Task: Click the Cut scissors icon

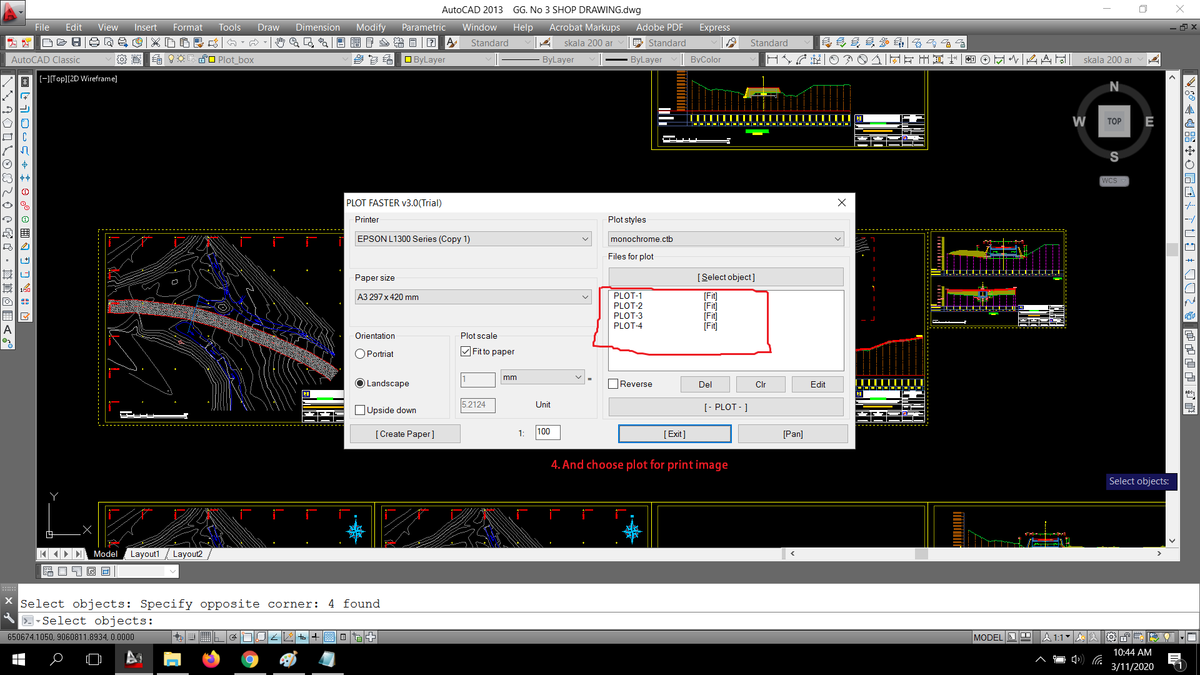Action: pyautogui.click(x=156, y=43)
